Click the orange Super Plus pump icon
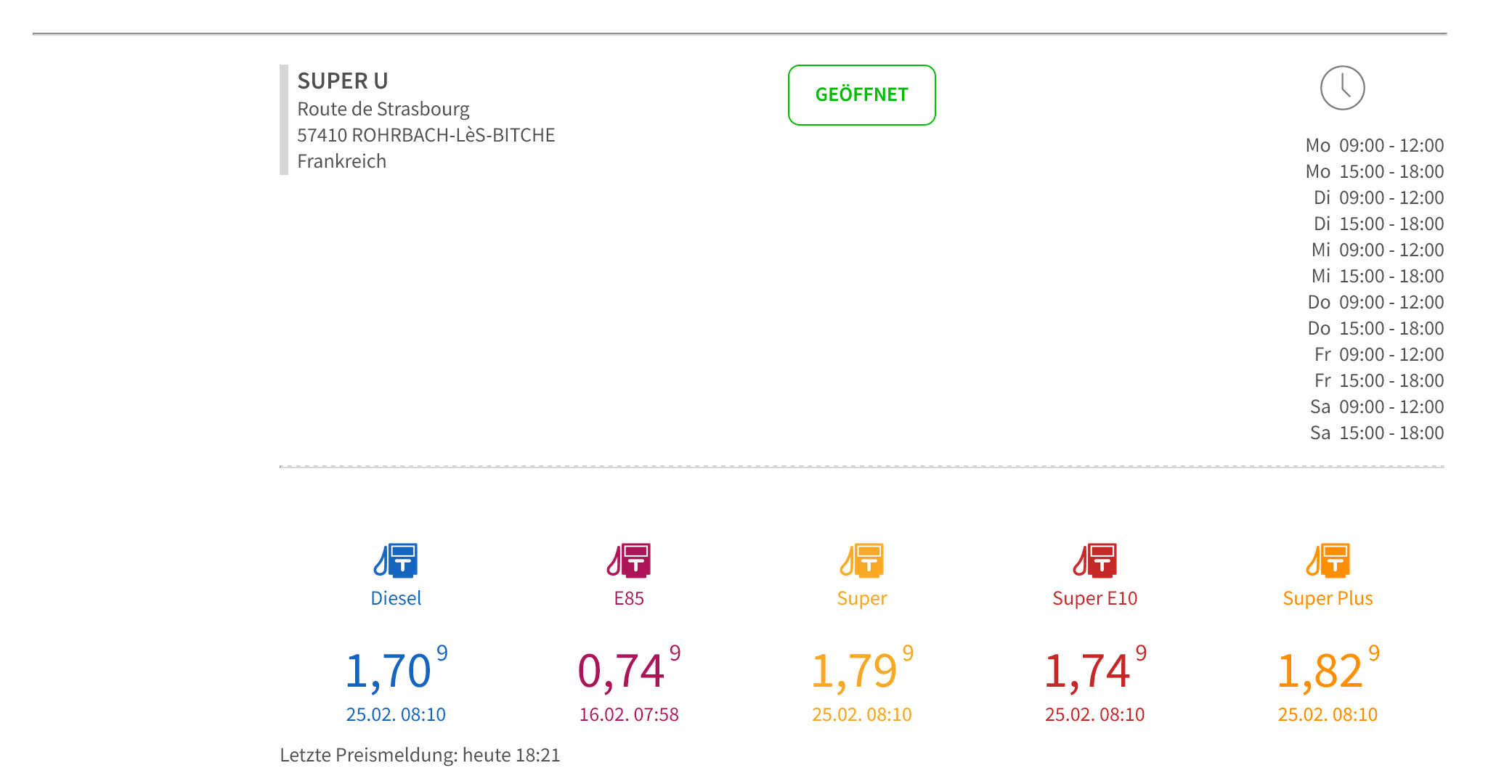 point(1328,560)
